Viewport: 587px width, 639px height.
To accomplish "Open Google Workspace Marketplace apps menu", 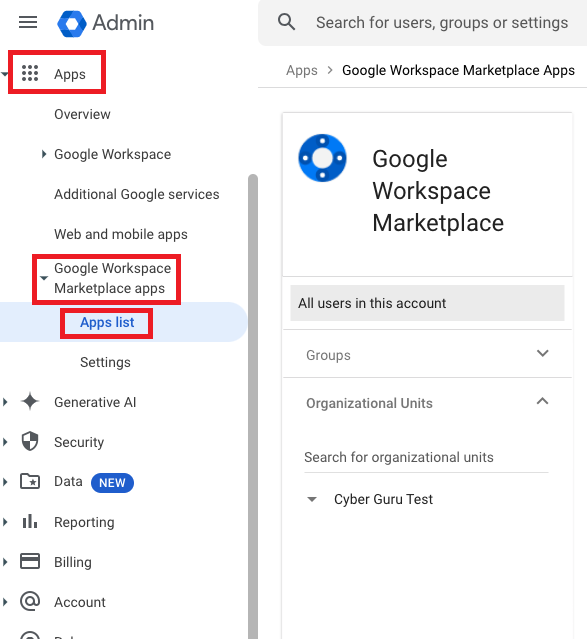I will pyautogui.click(x=113, y=278).
